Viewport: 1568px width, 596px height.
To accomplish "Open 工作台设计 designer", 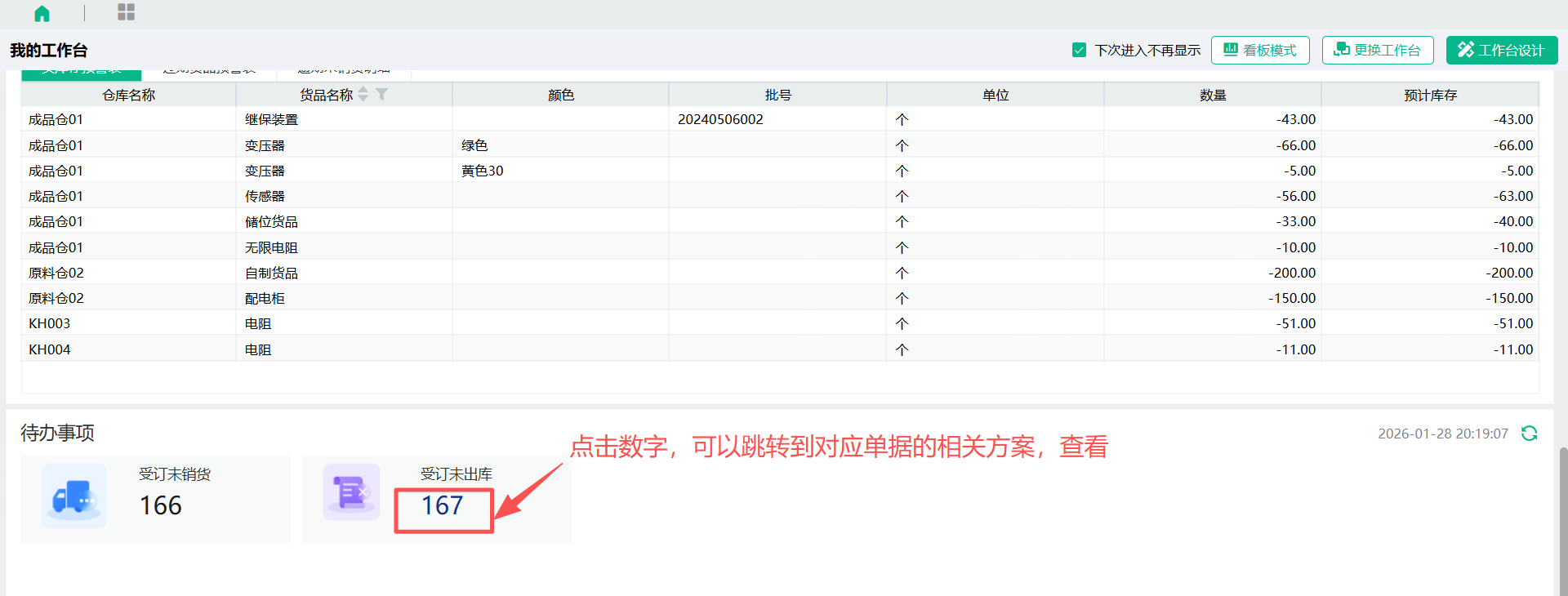I will tap(1501, 51).
